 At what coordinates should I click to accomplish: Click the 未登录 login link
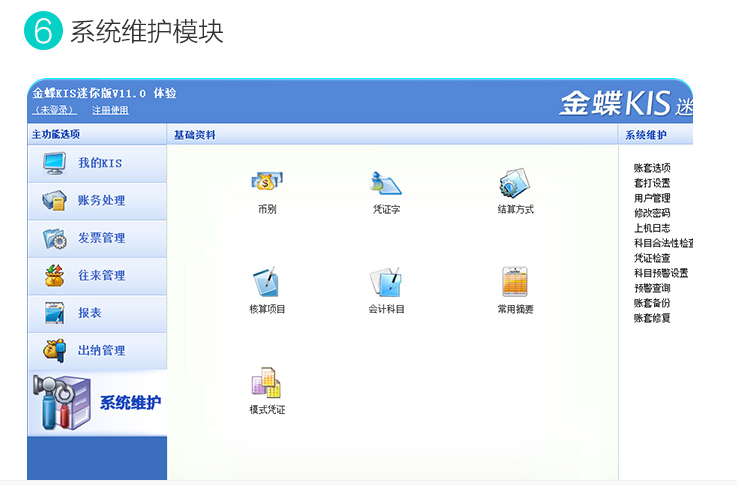[55, 110]
